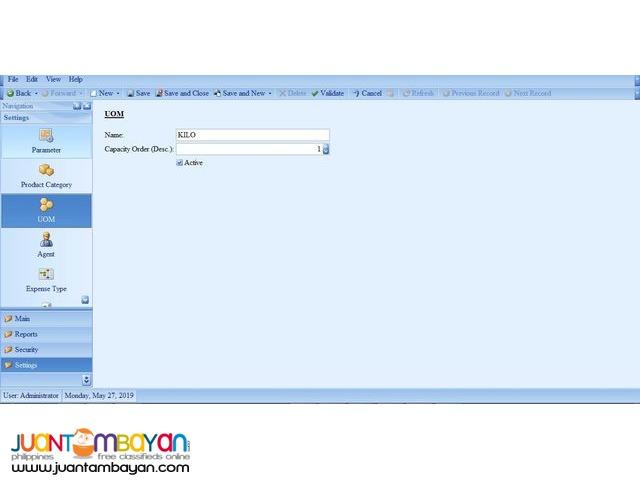Go to Previous Record
The image size is (640, 480).
(471, 93)
